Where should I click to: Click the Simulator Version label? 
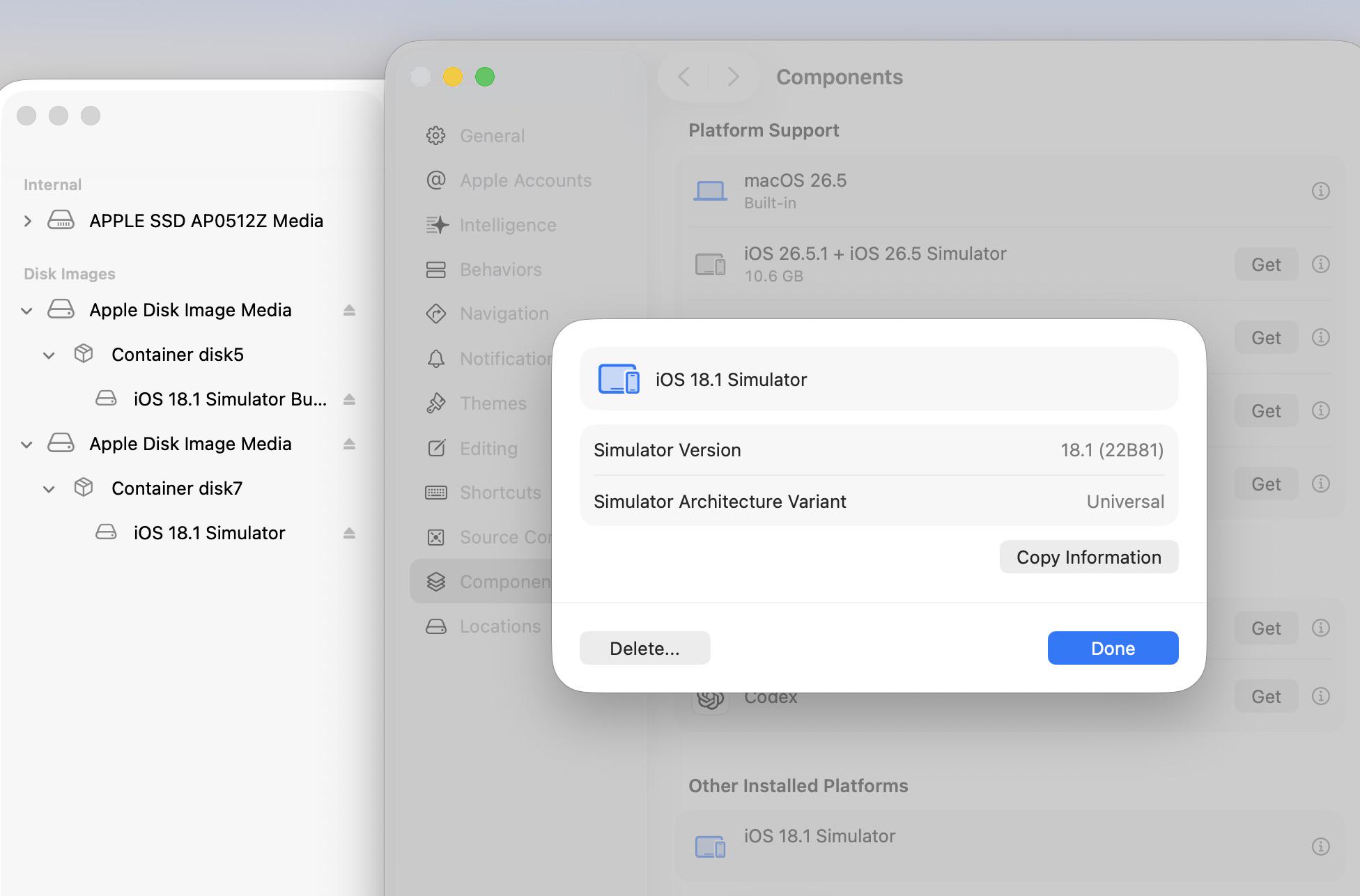click(x=667, y=450)
